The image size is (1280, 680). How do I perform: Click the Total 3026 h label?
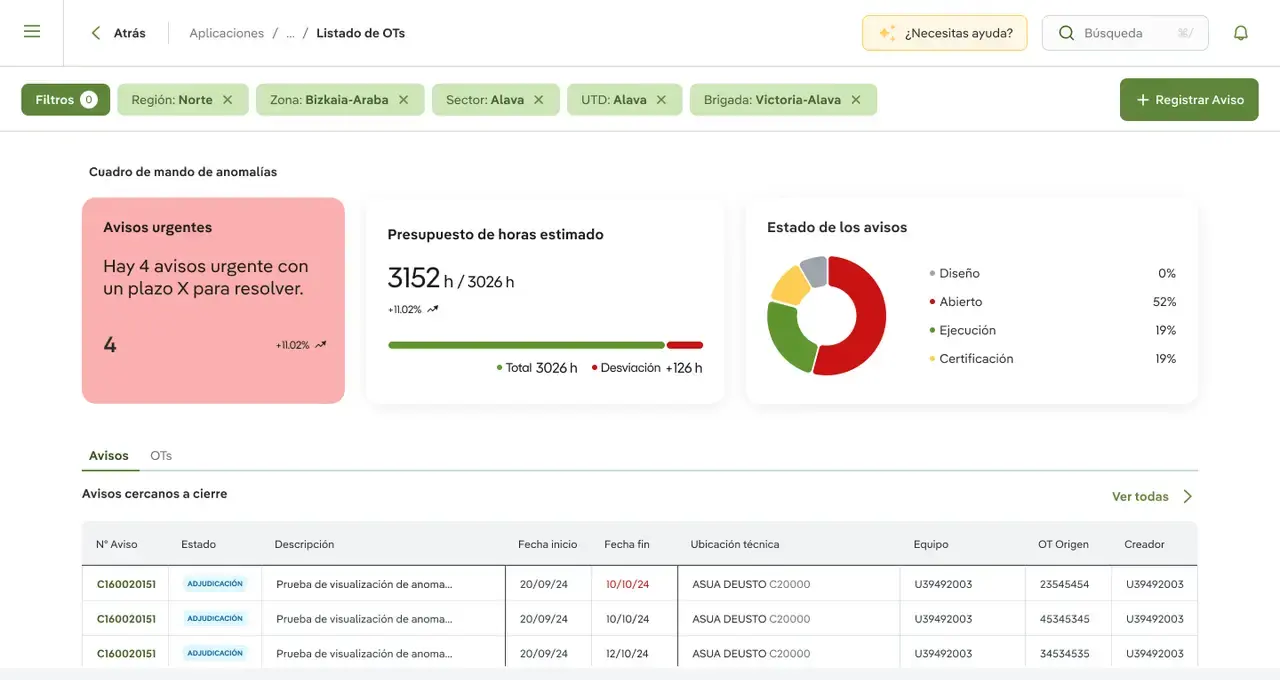(537, 368)
